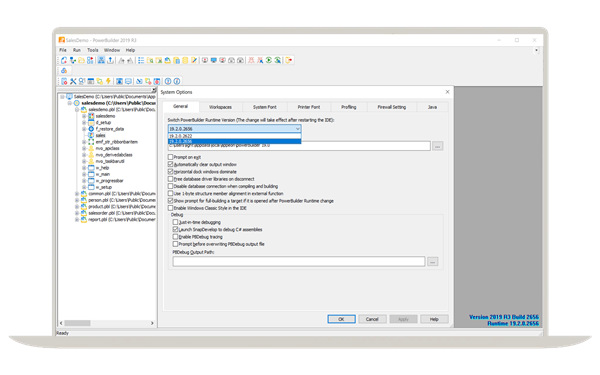Viewport: 600px width, 375px height.
Task: Switch to the Firewall Setting tab
Action: (392, 107)
